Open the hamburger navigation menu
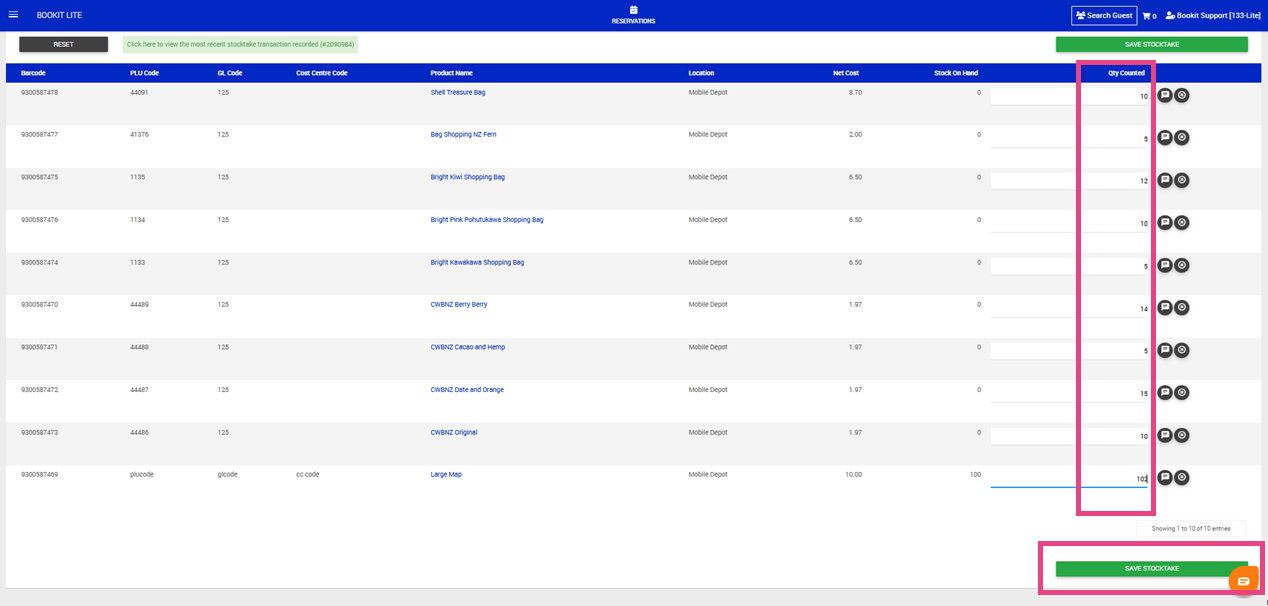 coord(13,15)
